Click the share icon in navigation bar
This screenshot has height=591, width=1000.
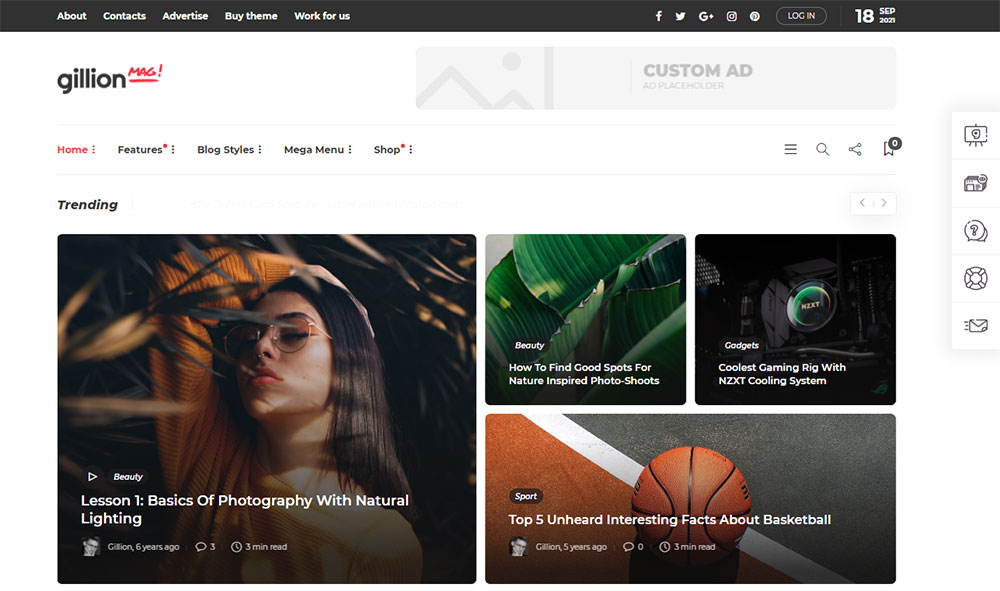coord(855,149)
